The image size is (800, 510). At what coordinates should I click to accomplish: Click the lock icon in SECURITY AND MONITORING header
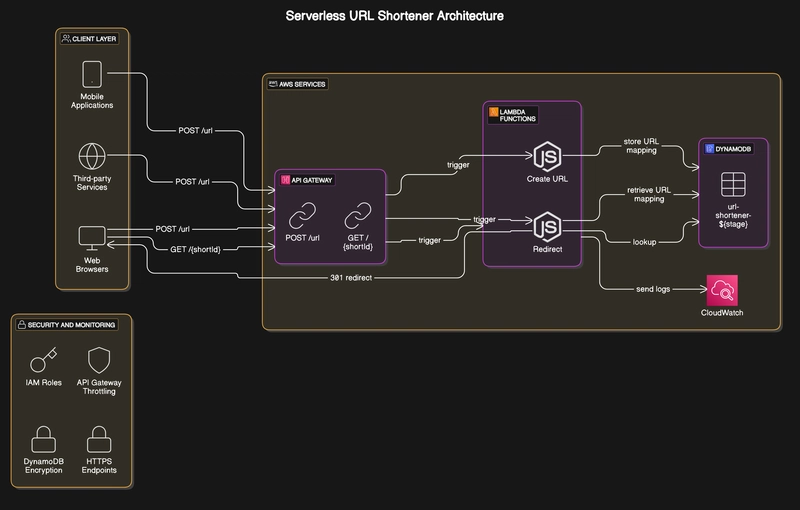coord(22,324)
